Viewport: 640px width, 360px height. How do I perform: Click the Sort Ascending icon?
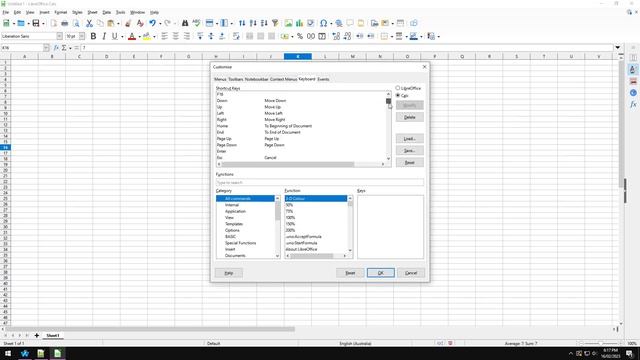(253, 23)
